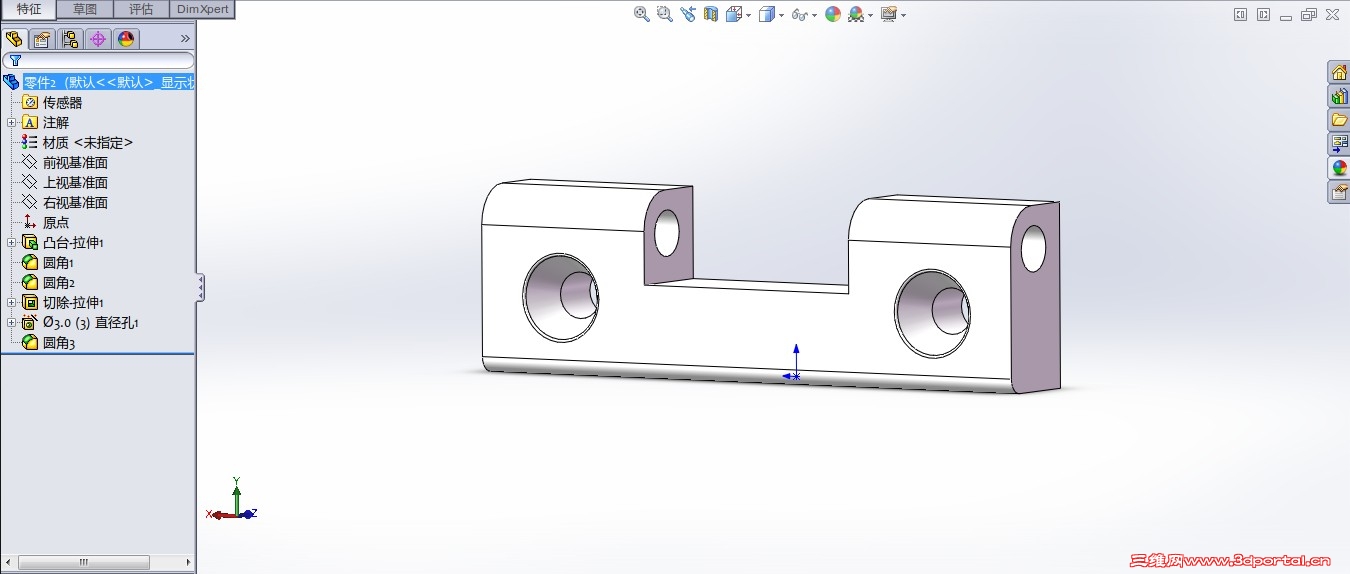Expand the 凸台-拉伸1 feature

tap(11, 242)
